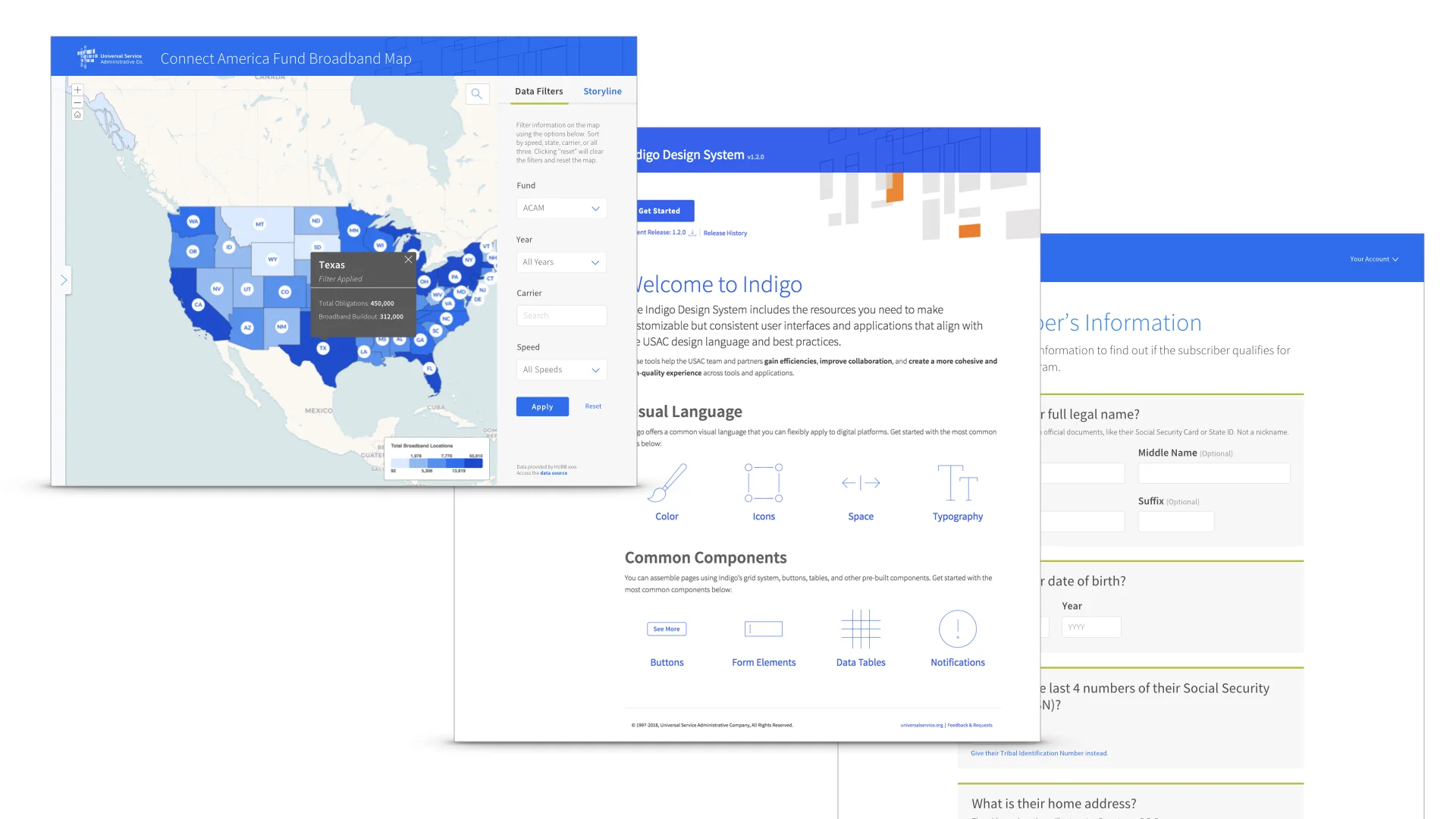1456x819 pixels.
Task: Open the Typography icon
Action: 957,483
